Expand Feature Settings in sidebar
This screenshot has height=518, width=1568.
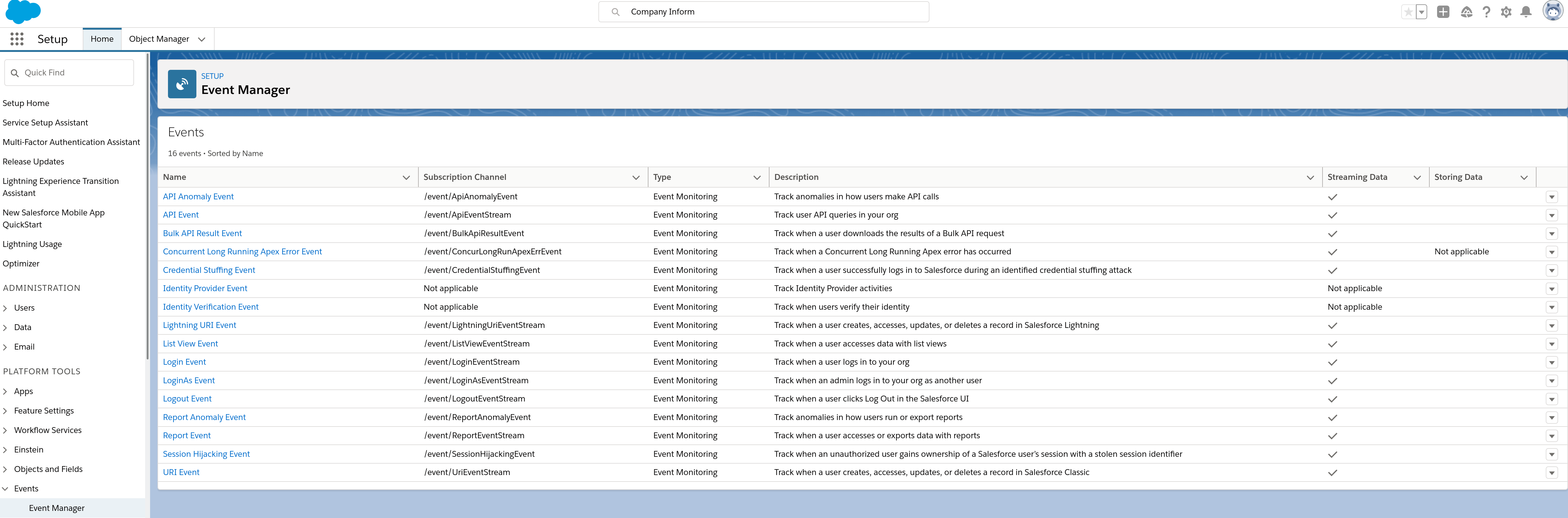tap(5, 411)
